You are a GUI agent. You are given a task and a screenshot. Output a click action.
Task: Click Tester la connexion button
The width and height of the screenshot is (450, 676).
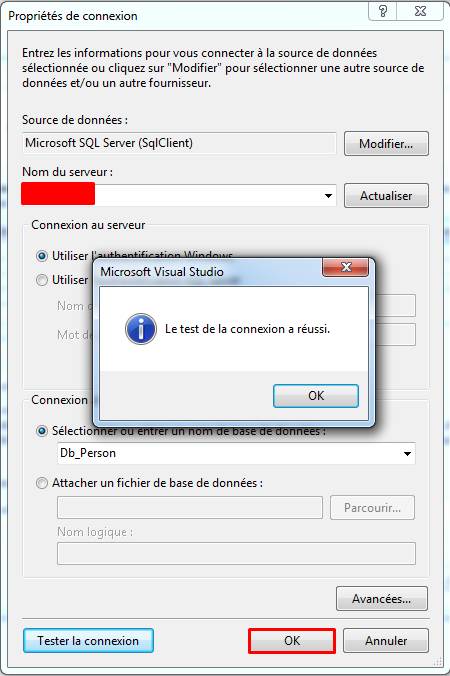[88, 641]
